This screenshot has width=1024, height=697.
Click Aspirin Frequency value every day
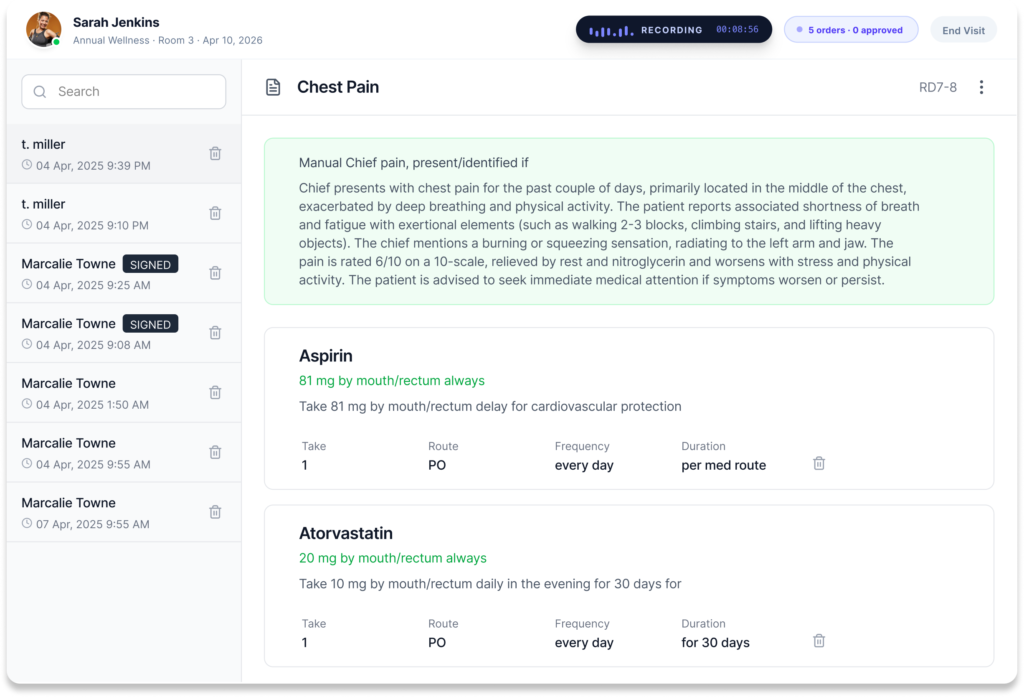click(x=584, y=465)
